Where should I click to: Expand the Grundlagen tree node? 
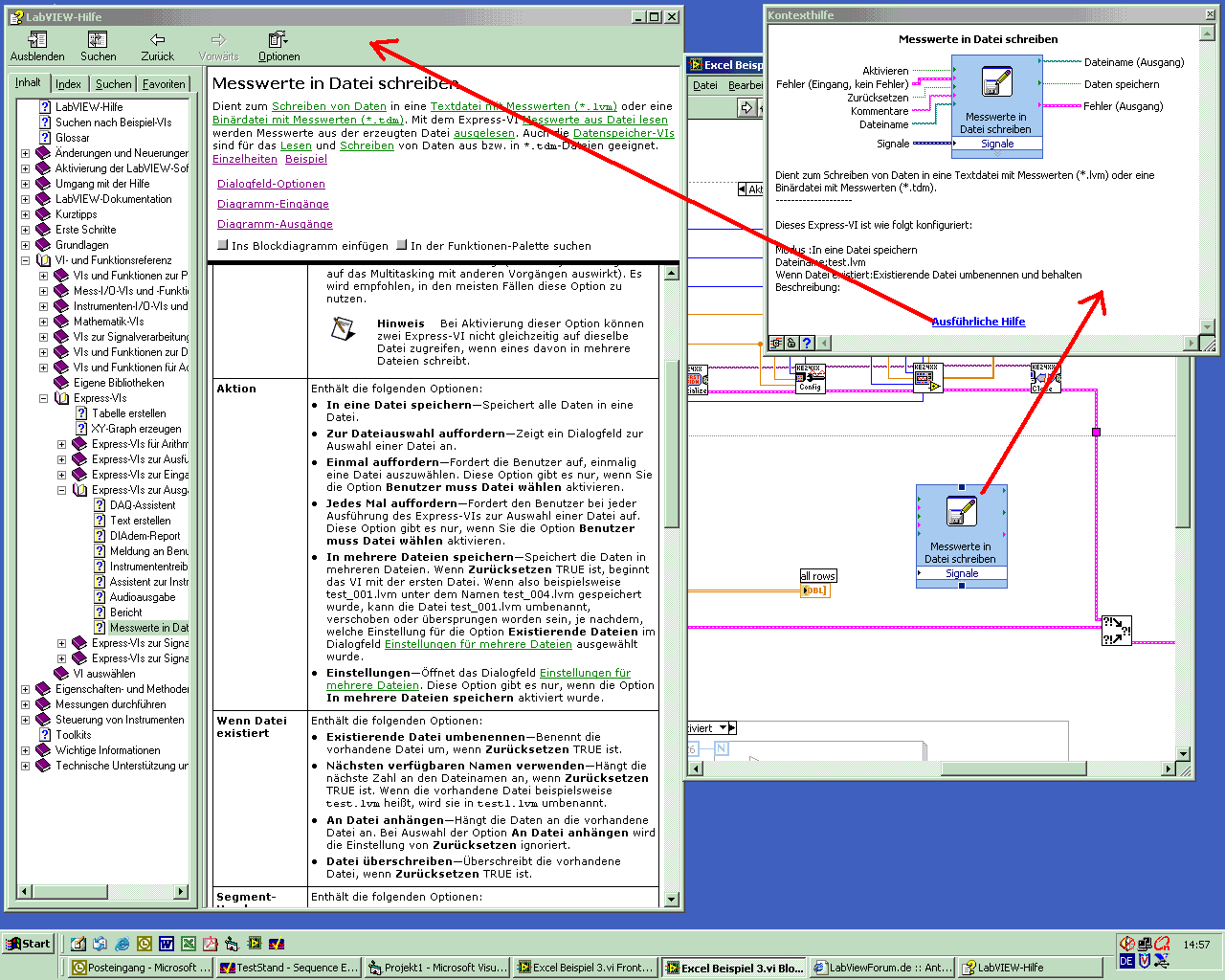(25, 245)
